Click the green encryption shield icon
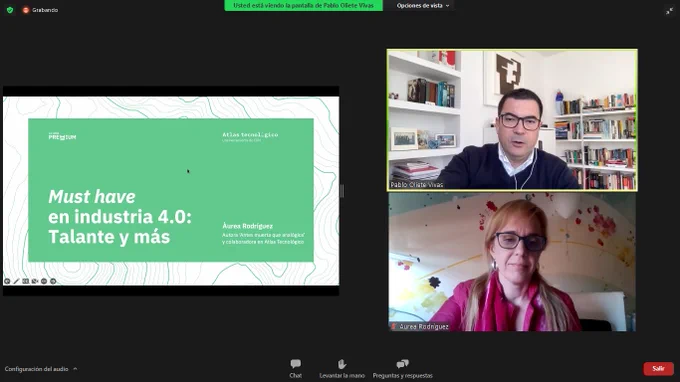The width and height of the screenshot is (680, 382). 10,10
